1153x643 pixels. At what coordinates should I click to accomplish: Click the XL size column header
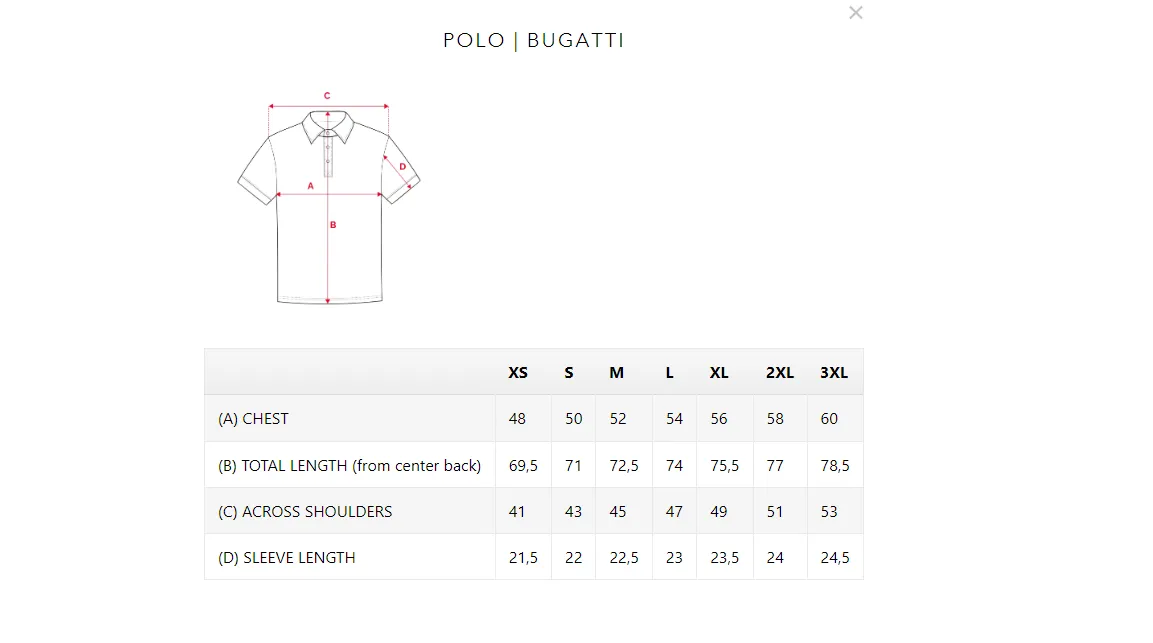718,373
